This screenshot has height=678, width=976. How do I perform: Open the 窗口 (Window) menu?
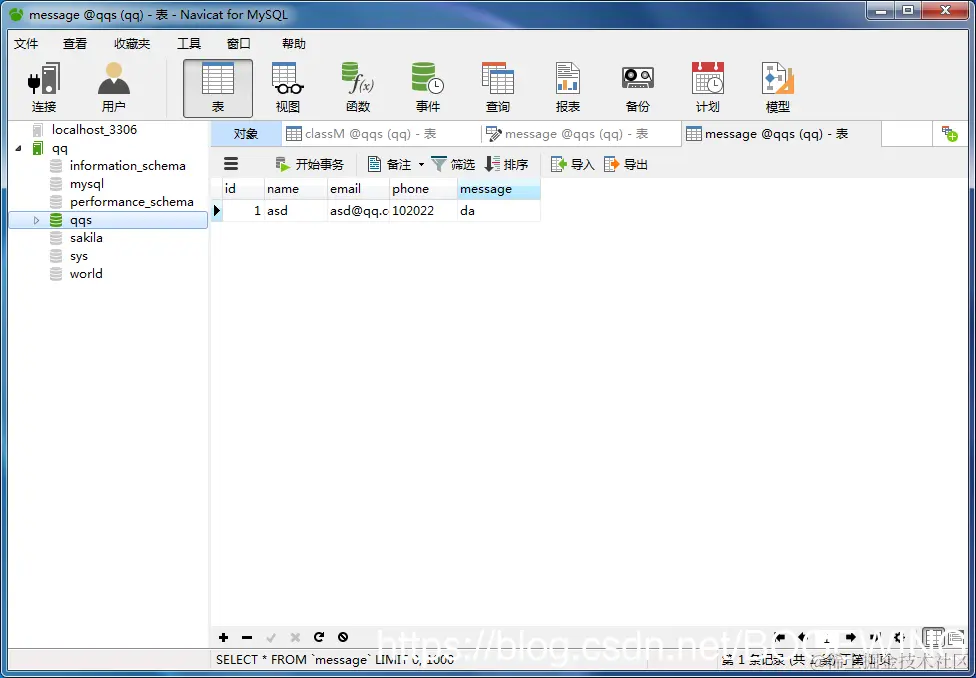click(x=238, y=44)
